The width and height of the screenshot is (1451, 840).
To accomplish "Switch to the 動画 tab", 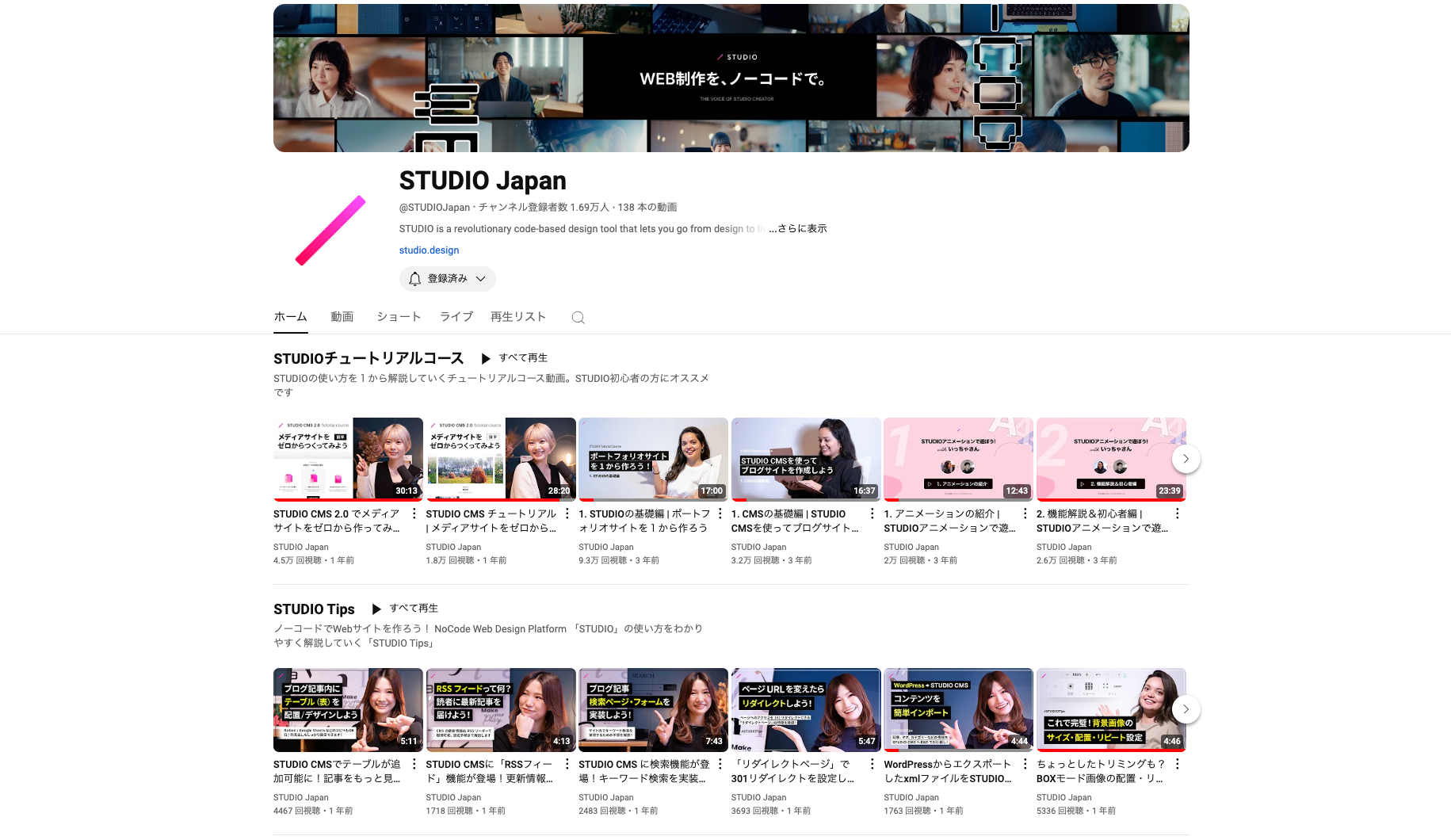I will click(342, 317).
